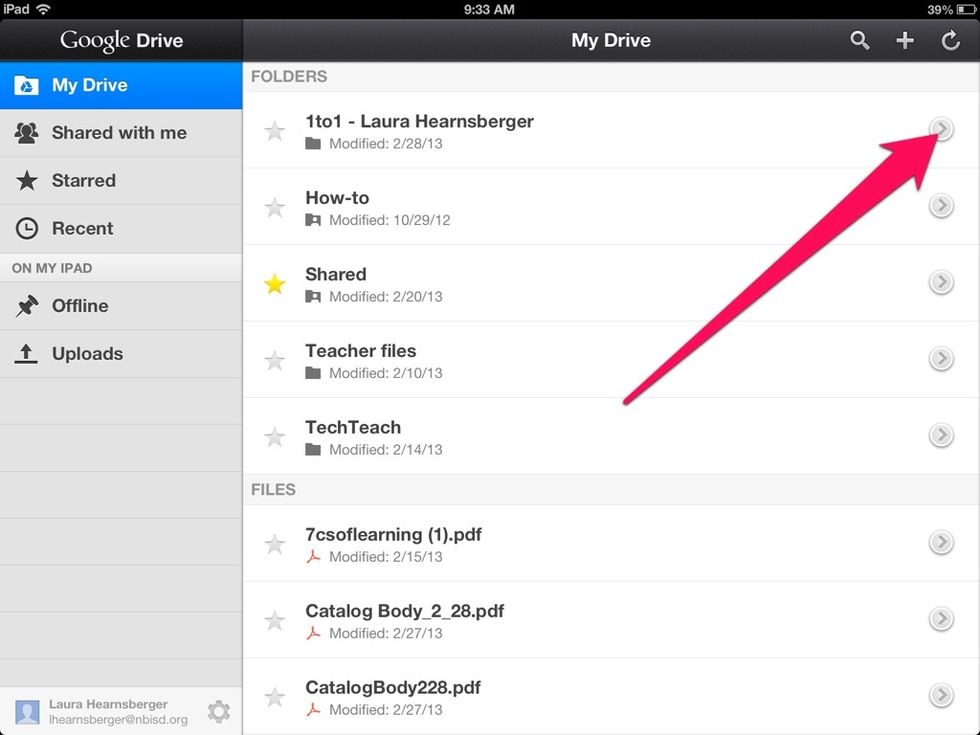The height and width of the screenshot is (735, 980).
Task: Open details chevron for TechTeach
Action: click(x=941, y=435)
